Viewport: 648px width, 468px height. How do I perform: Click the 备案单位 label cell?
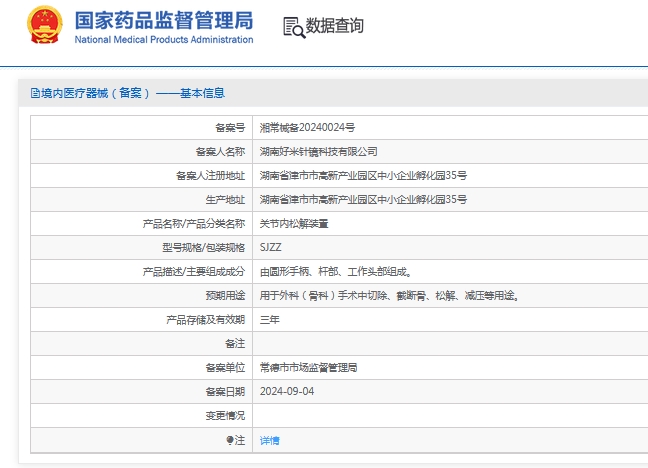(x=142, y=368)
